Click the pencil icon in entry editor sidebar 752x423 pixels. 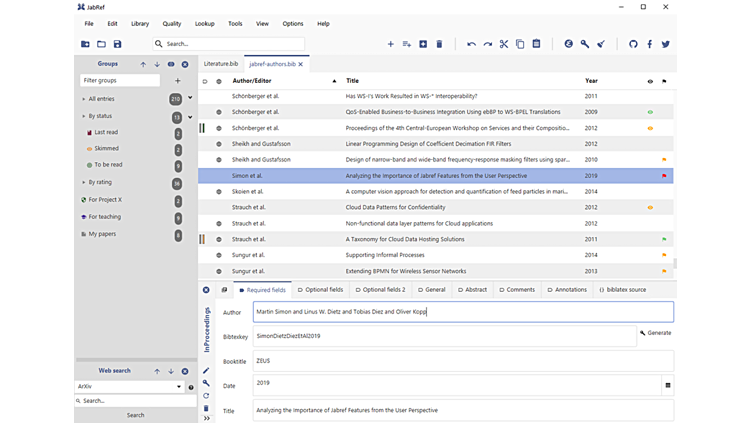pyautogui.click(x=206, y=370)
